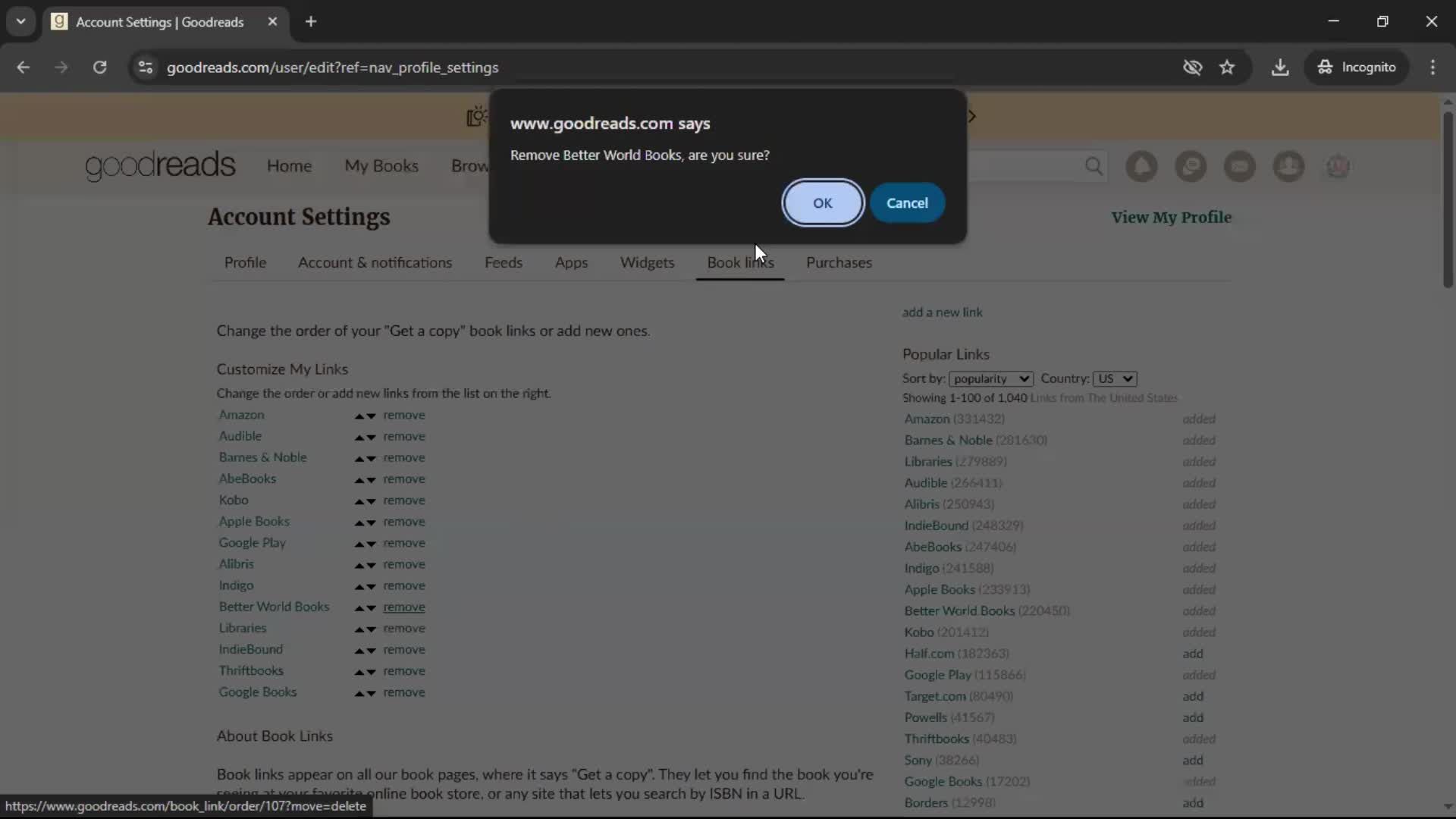Screen dimensions: 1456x819
Task: Remove the IndieBound link
Action: pos(404,650)
